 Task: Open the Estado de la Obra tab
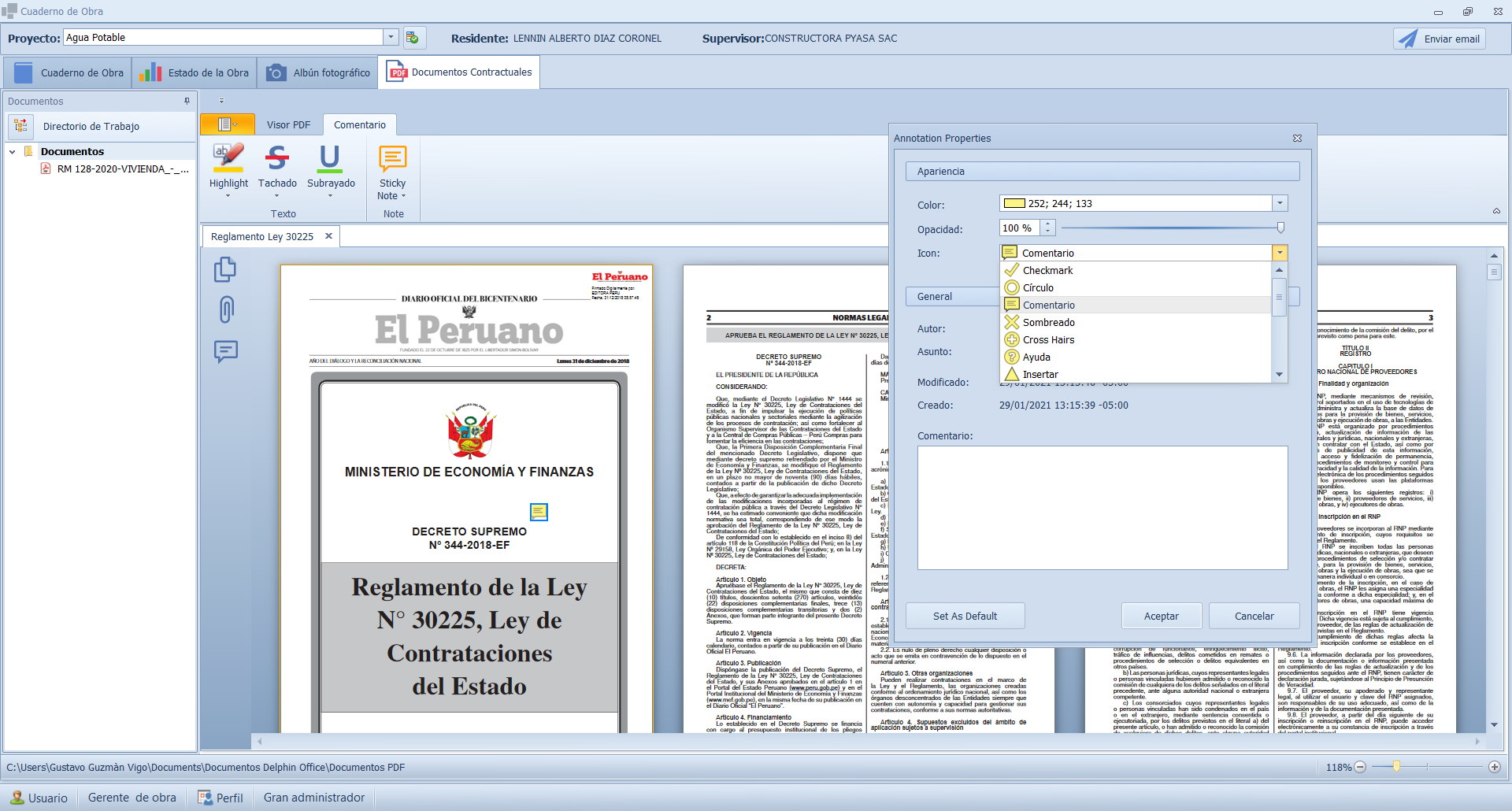tap(195, 72)
